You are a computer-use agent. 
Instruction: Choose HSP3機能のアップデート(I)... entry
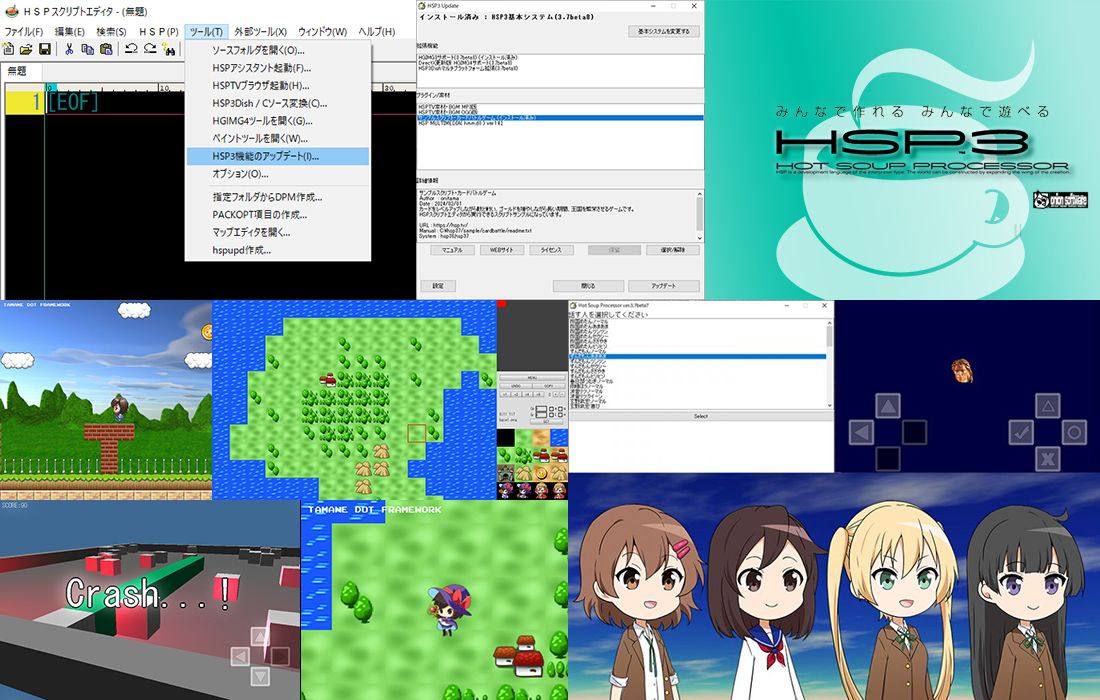point(278,156)
